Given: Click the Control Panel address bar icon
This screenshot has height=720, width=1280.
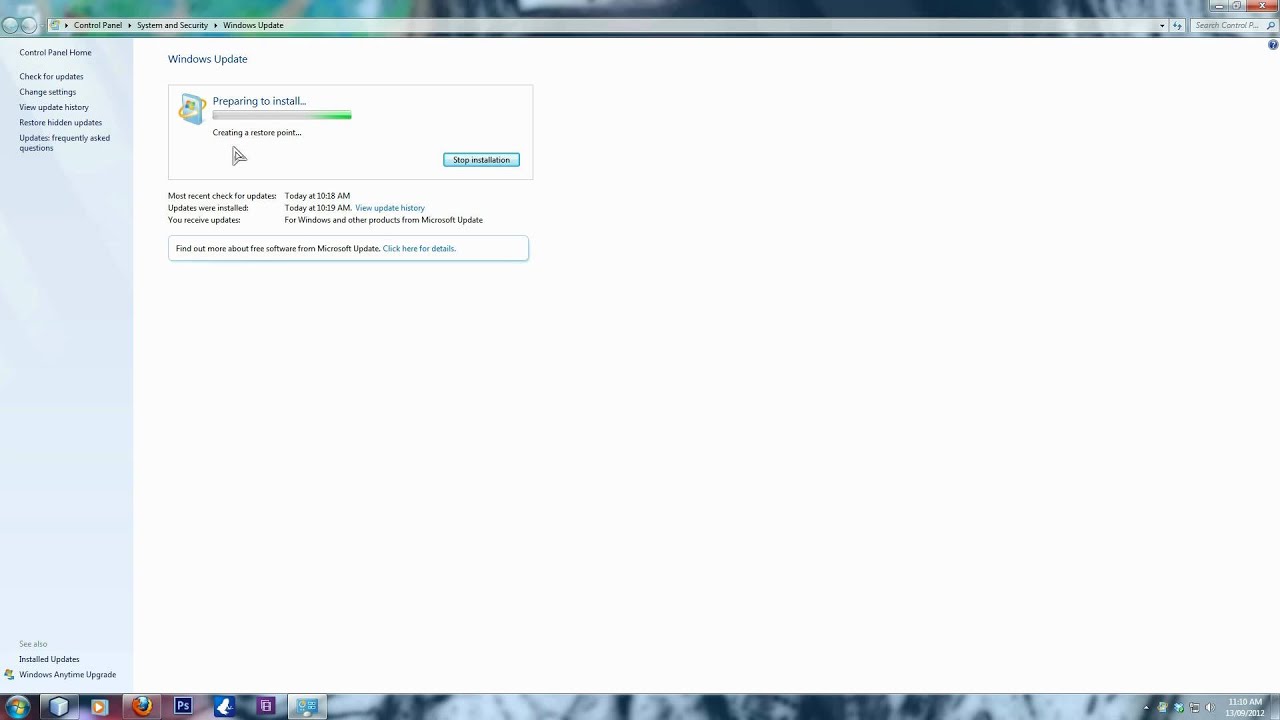Looking at the screenshot, I should (55, 25).
